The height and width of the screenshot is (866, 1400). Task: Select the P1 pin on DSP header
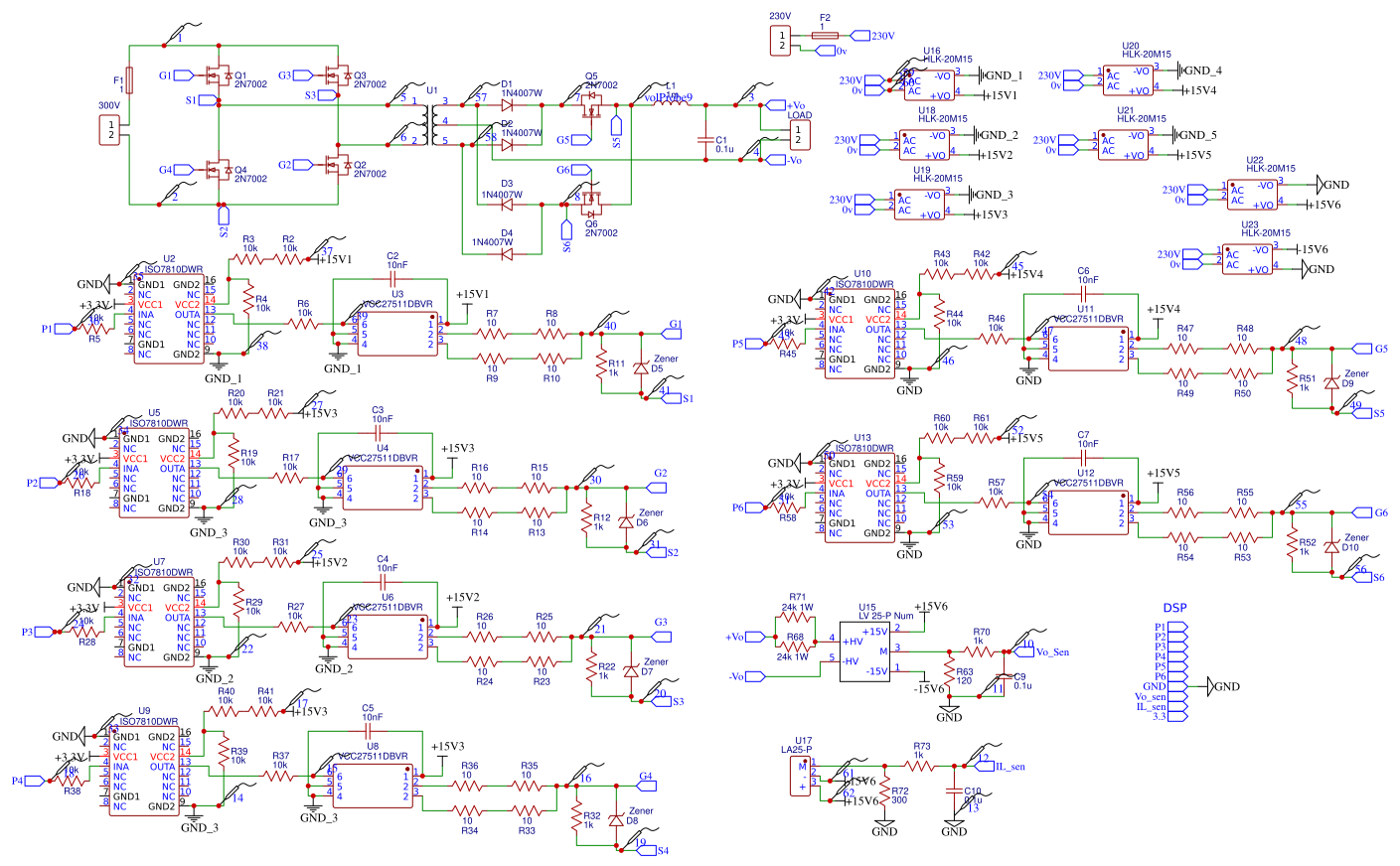coord(1177,627)
